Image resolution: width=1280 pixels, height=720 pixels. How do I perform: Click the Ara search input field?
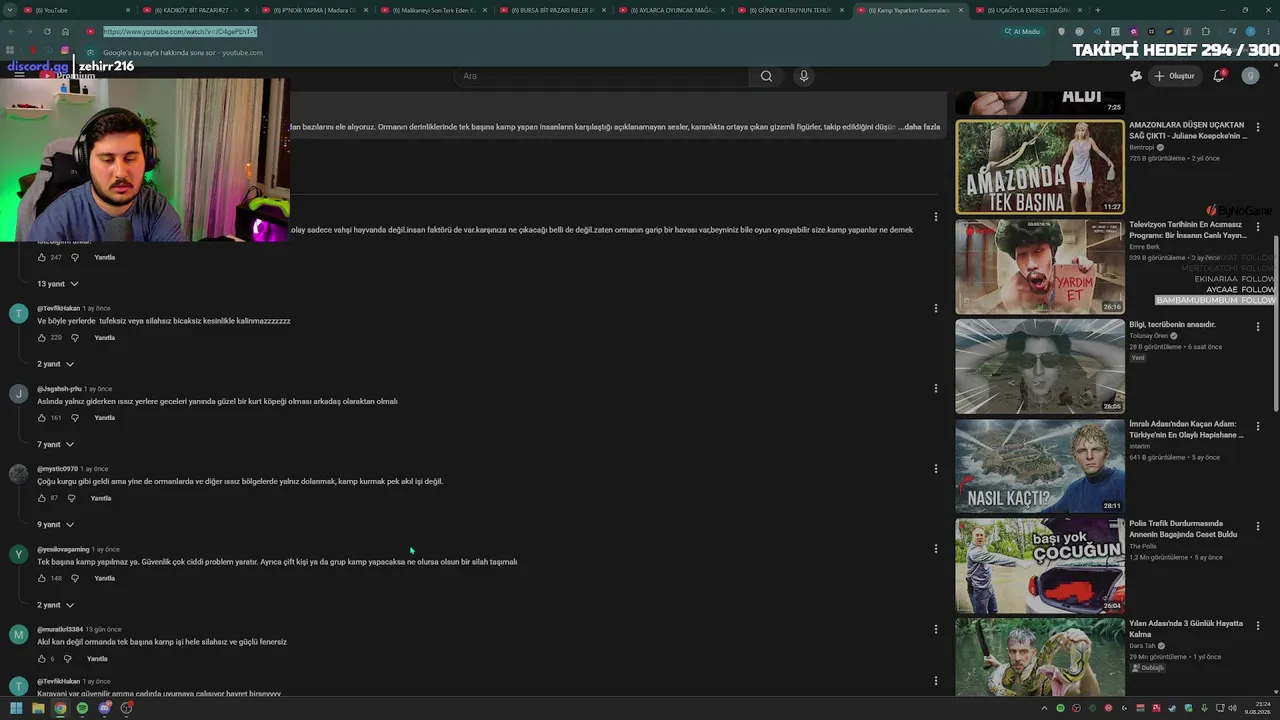pos(603,76)
